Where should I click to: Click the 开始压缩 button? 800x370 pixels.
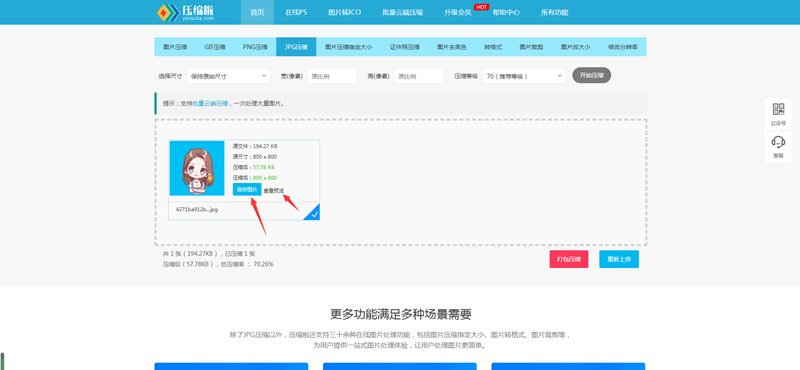[x=591, y=75]
